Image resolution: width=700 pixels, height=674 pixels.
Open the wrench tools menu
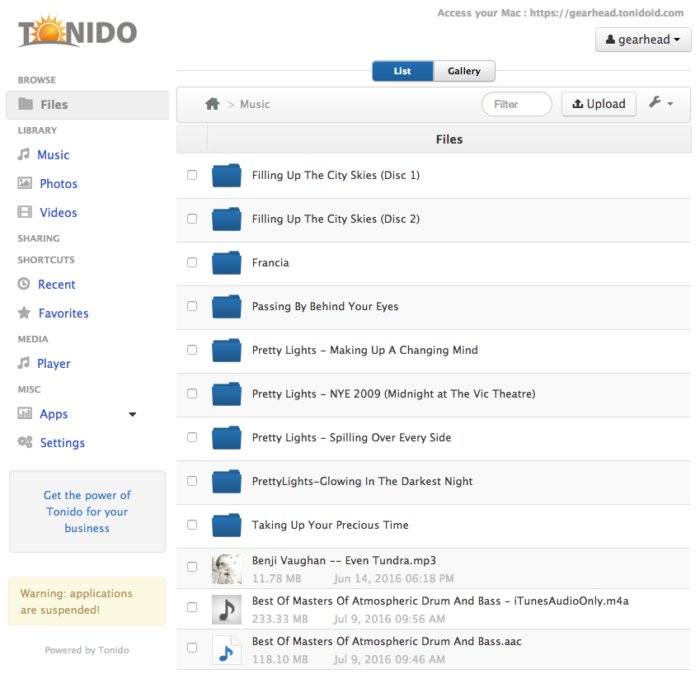pyautogui.click(x=661, y=103)
